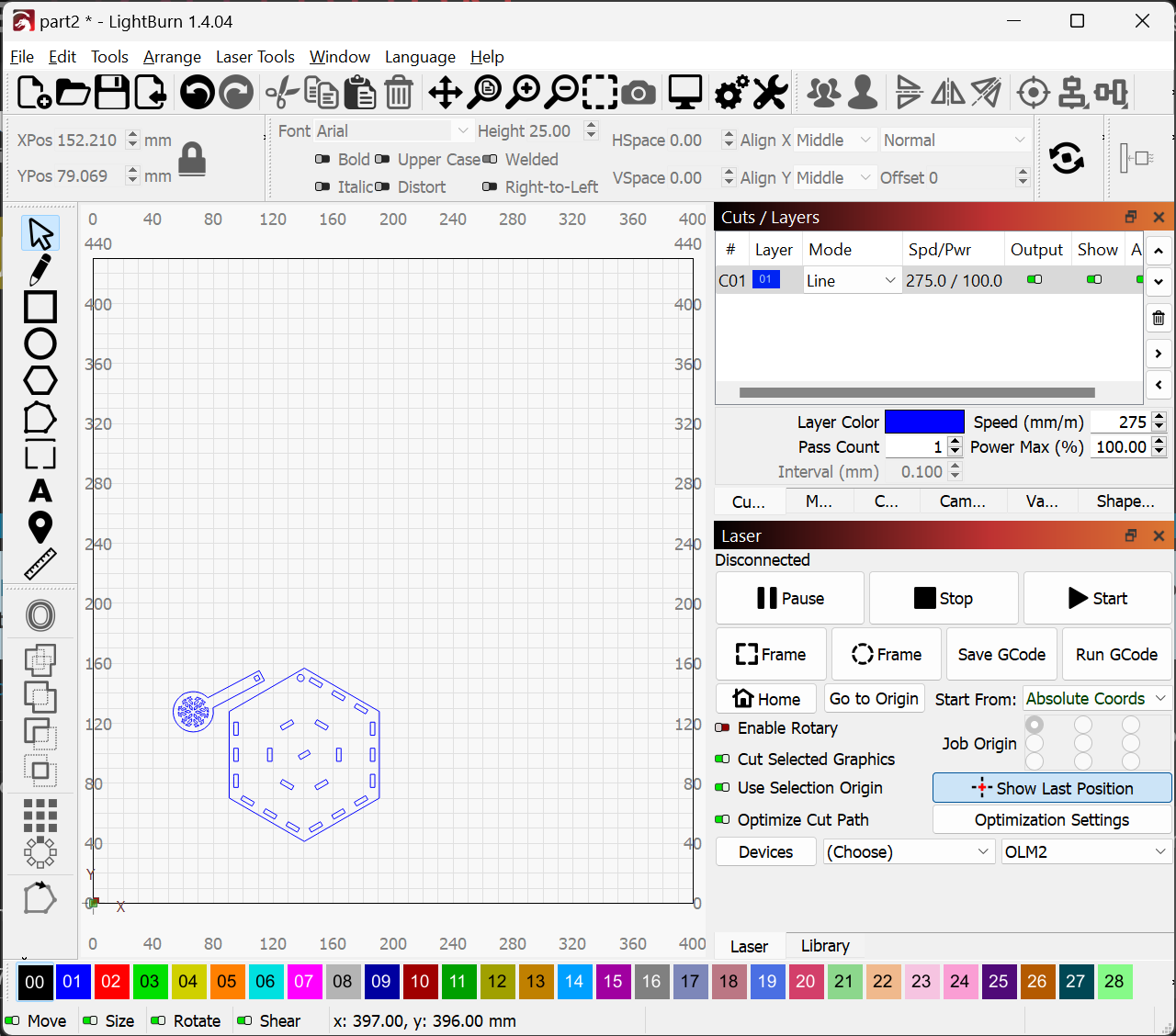Screen dimensions: 1176x1036
Task: Open the Align X Middle dropdown
Action: (x=834, y=141)
